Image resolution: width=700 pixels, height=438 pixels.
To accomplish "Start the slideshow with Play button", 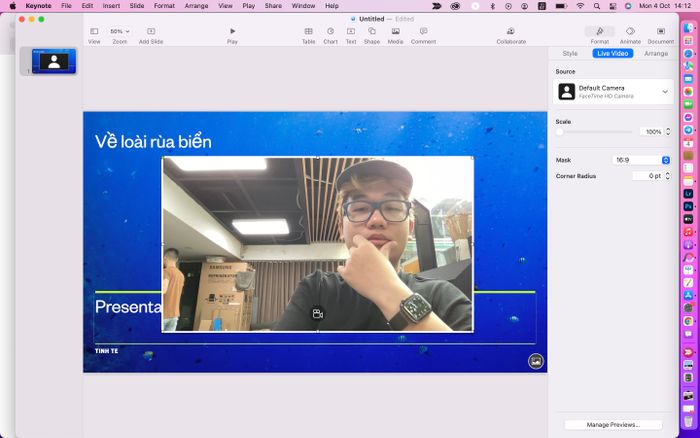I will pos(232,35).
